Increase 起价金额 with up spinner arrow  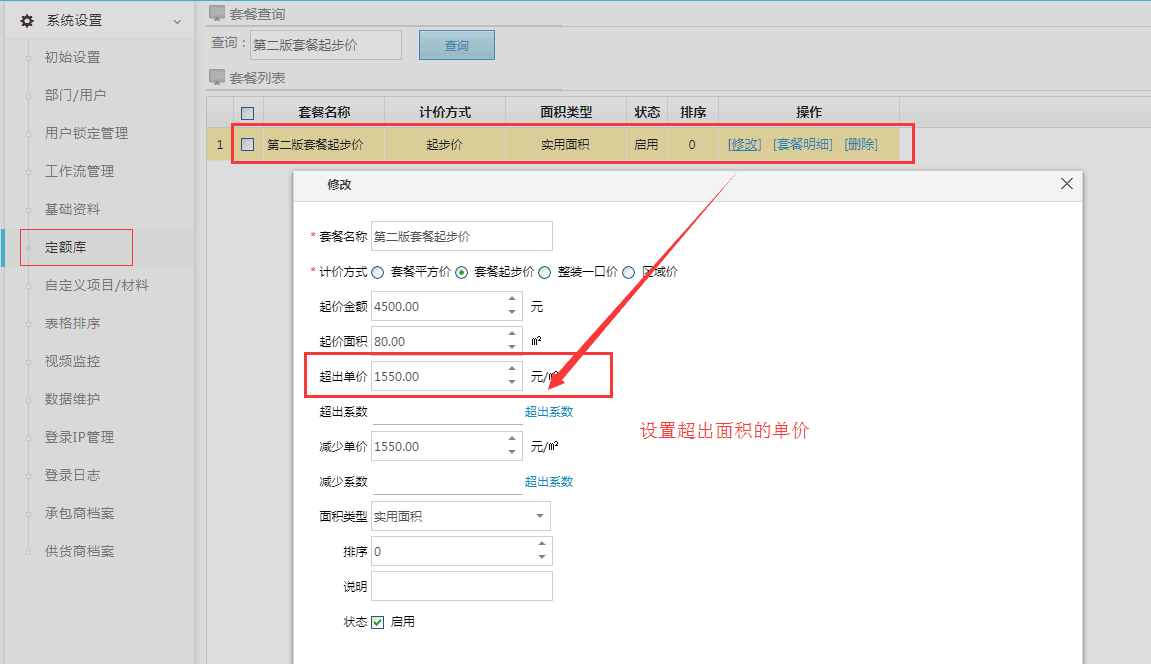(512, 299)
